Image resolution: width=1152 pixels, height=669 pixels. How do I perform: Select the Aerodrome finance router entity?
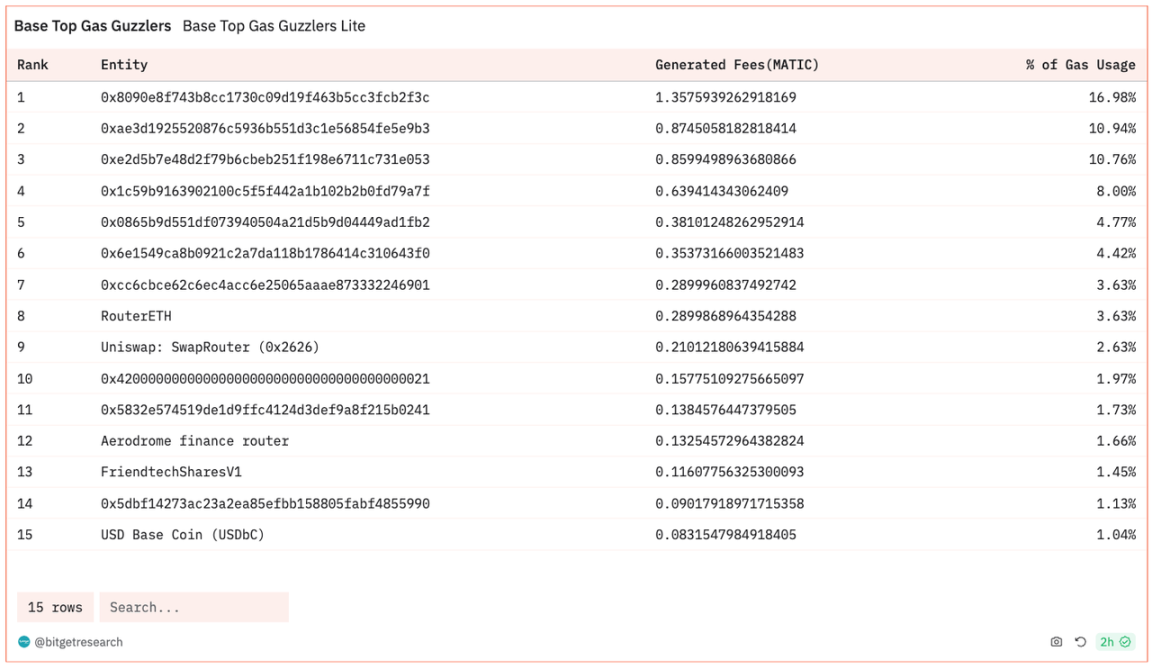[194, 441]
